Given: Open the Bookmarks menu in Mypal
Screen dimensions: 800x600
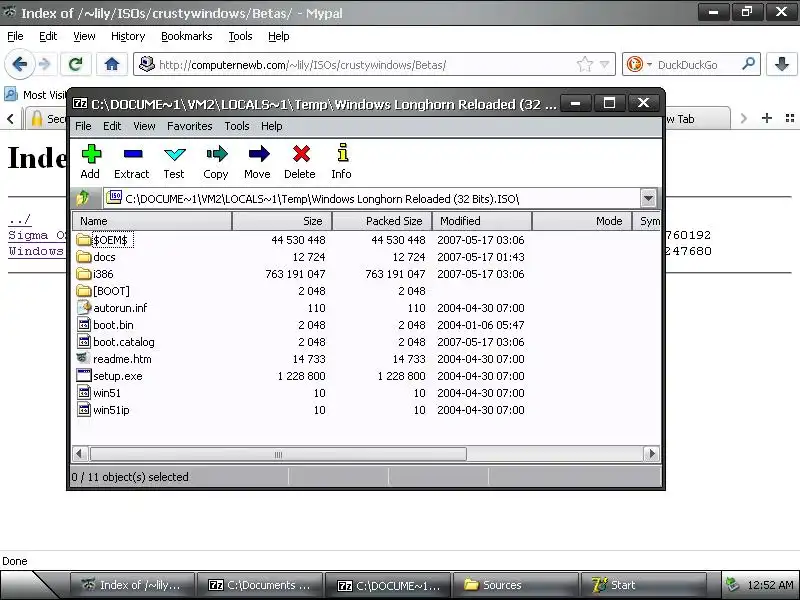Looking at the screenshot, I should pos(187,36).
